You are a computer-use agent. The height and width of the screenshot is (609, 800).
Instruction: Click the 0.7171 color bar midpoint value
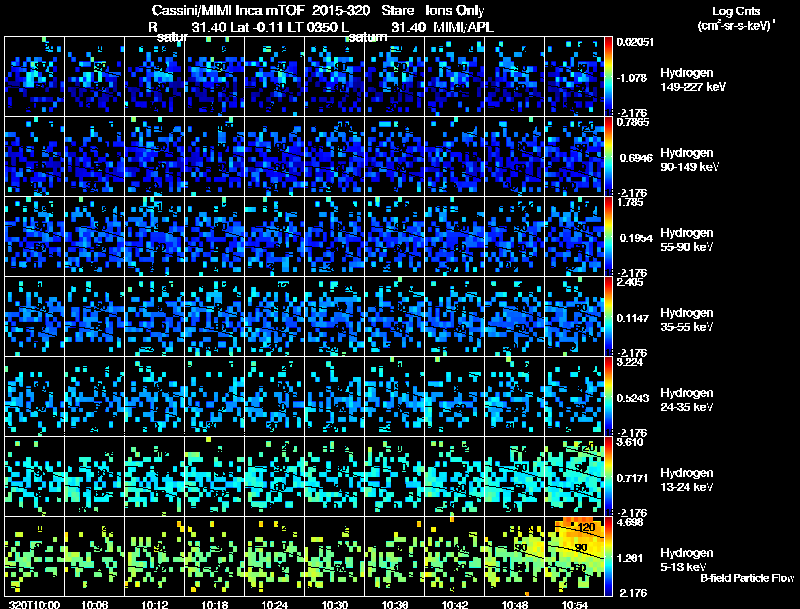(x=633, y=478)
